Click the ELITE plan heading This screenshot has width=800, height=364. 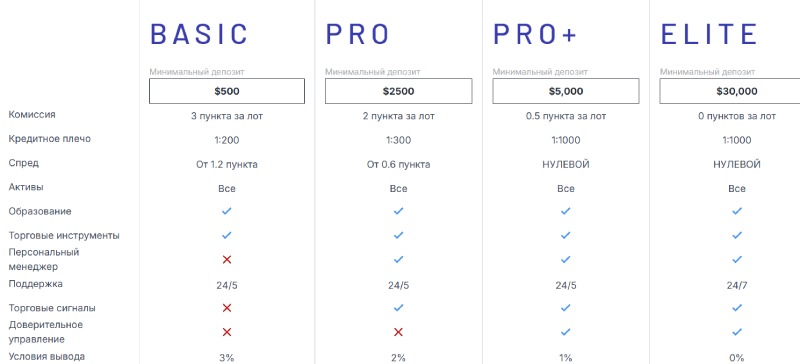[x=709, y=34]
